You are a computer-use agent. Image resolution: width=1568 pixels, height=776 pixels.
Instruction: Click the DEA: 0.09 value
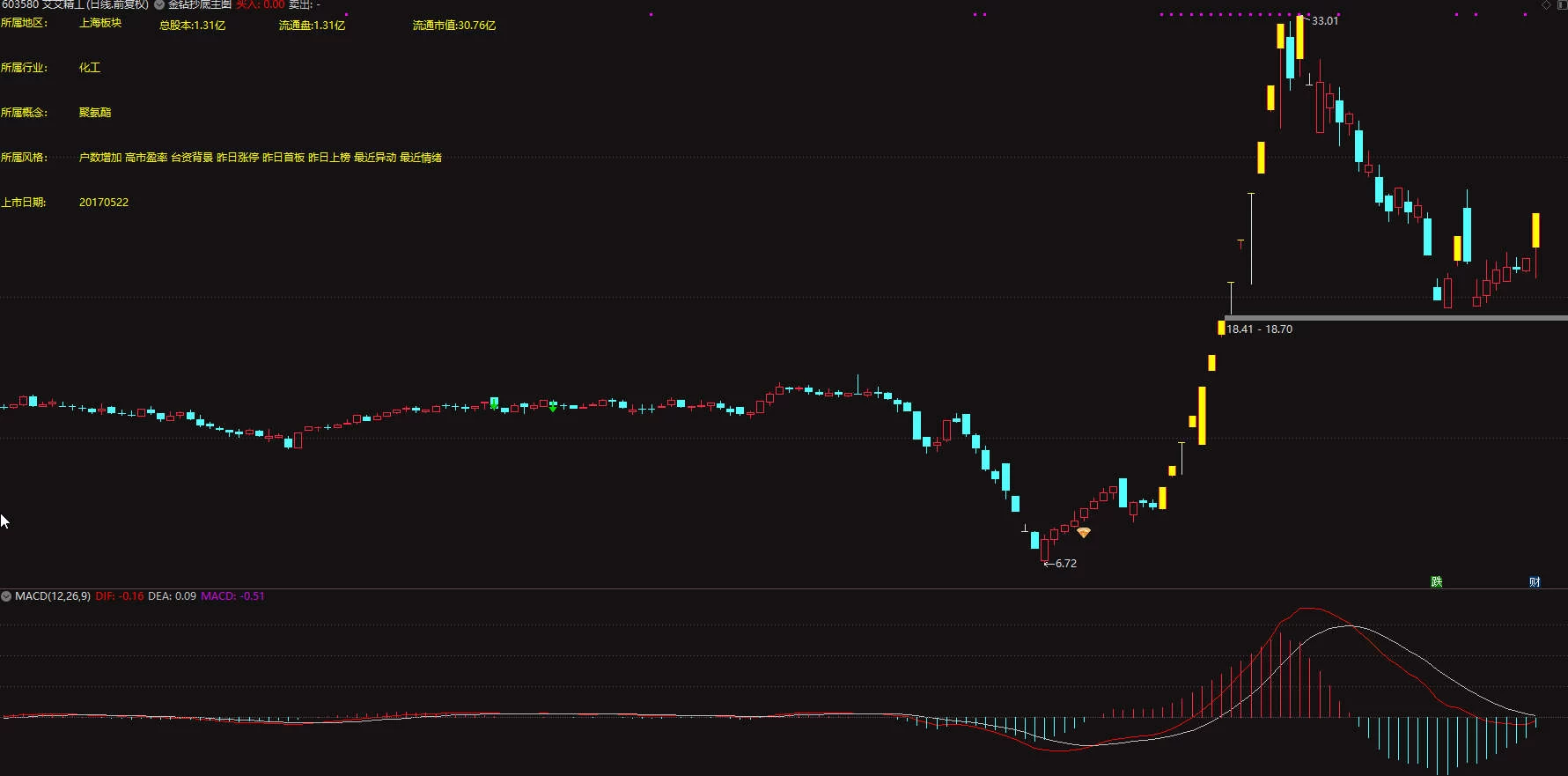pyautogui.click(x=173, y=596)
